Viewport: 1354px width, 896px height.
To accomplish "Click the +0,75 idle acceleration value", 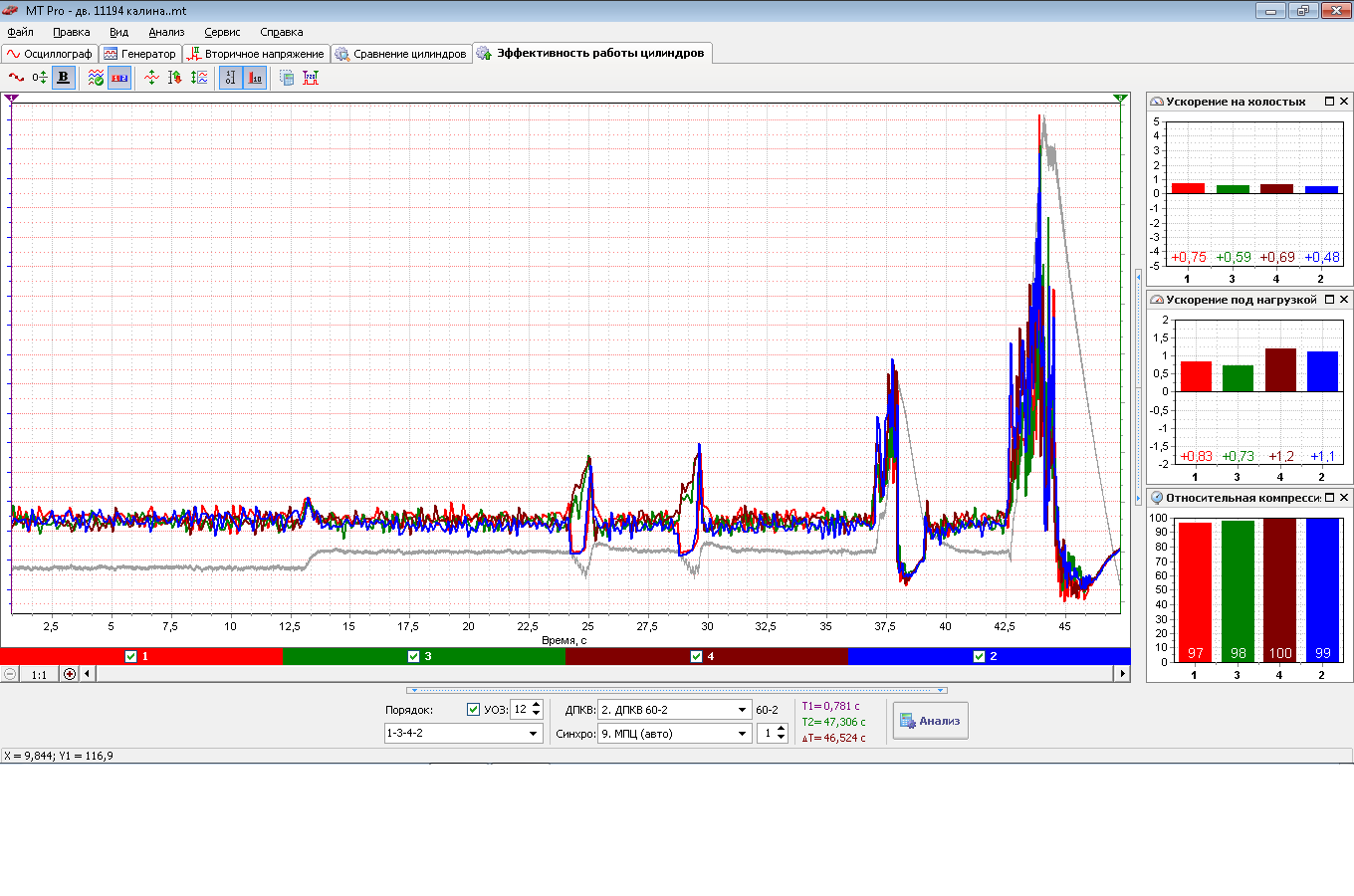I will (1188, 257).
